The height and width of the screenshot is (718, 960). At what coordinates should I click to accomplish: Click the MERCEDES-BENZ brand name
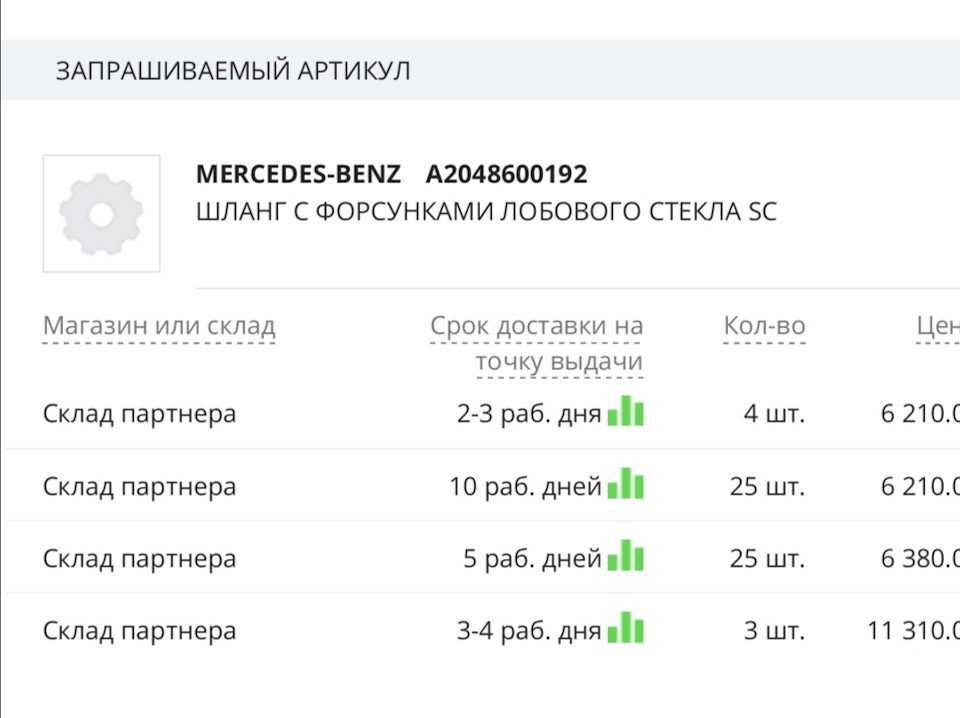click(298, 174)
